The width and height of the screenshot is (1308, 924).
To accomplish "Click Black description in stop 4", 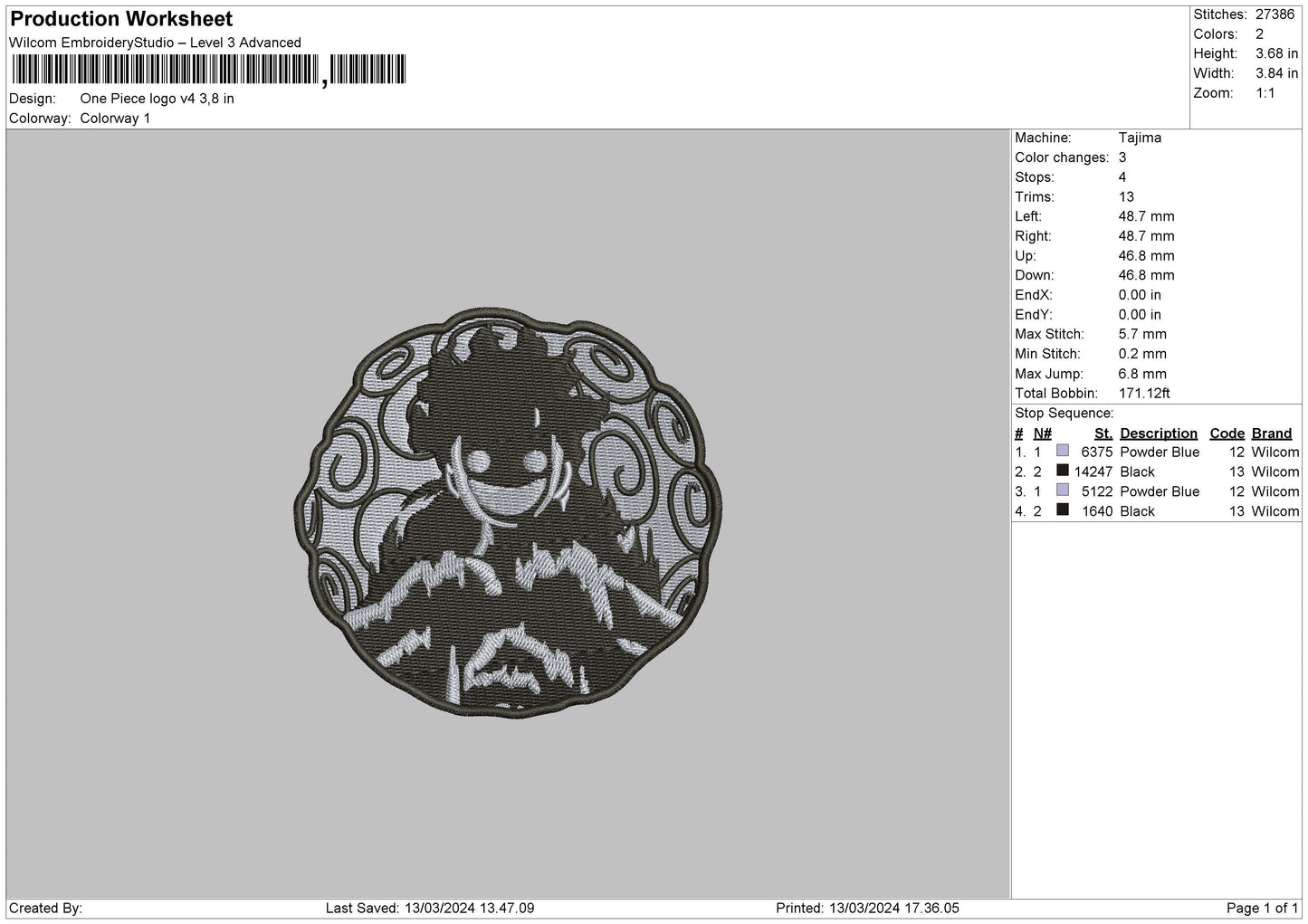I will [x=1137, y=511].
